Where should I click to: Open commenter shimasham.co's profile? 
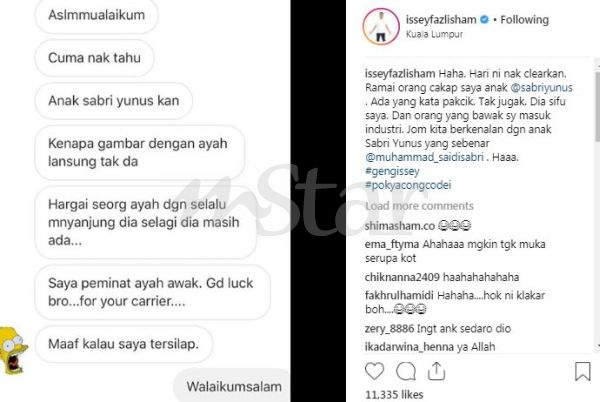400,226
